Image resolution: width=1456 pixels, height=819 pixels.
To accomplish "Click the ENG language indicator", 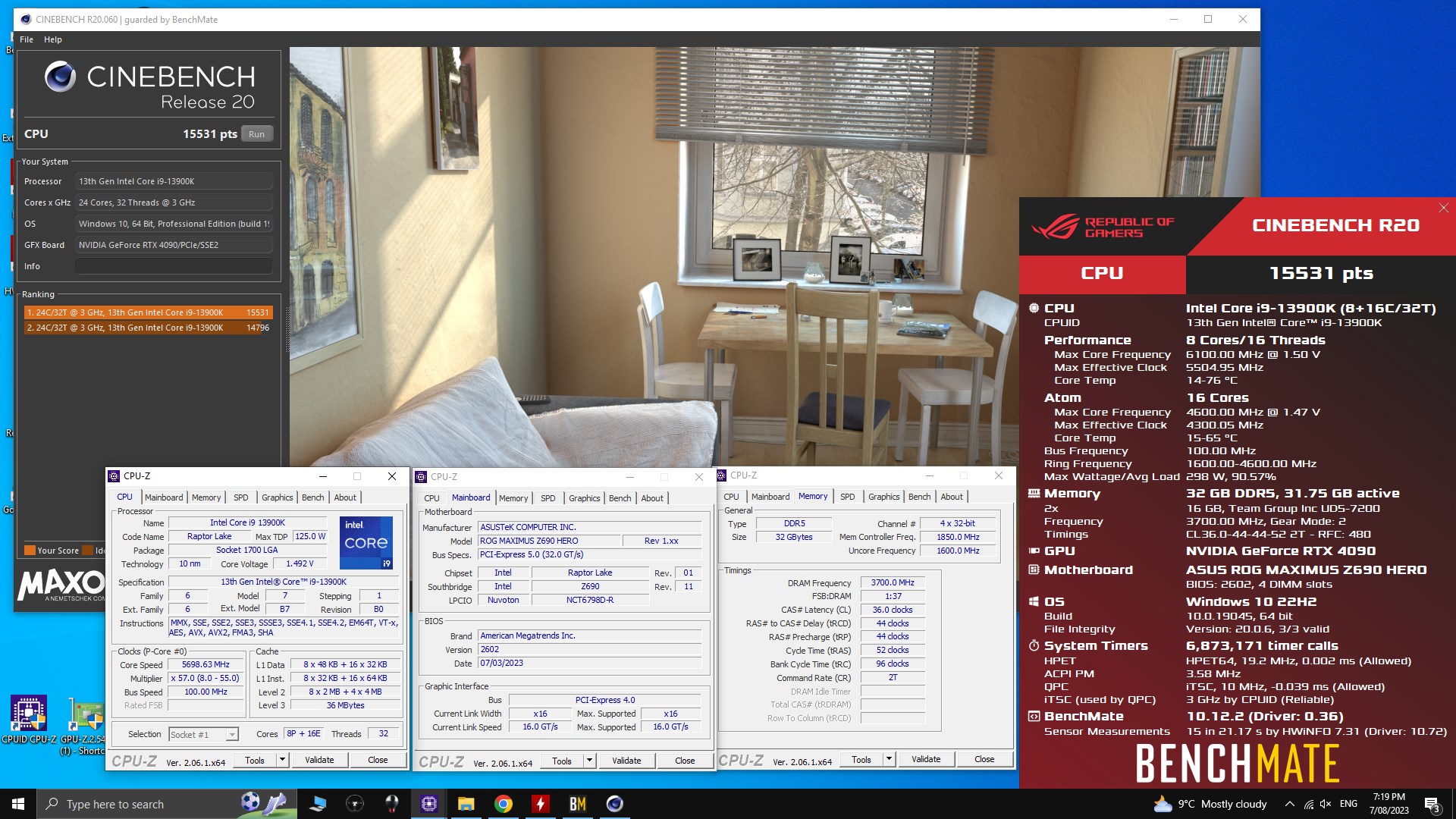I will pyautogui.click(x=1348, y=804).
